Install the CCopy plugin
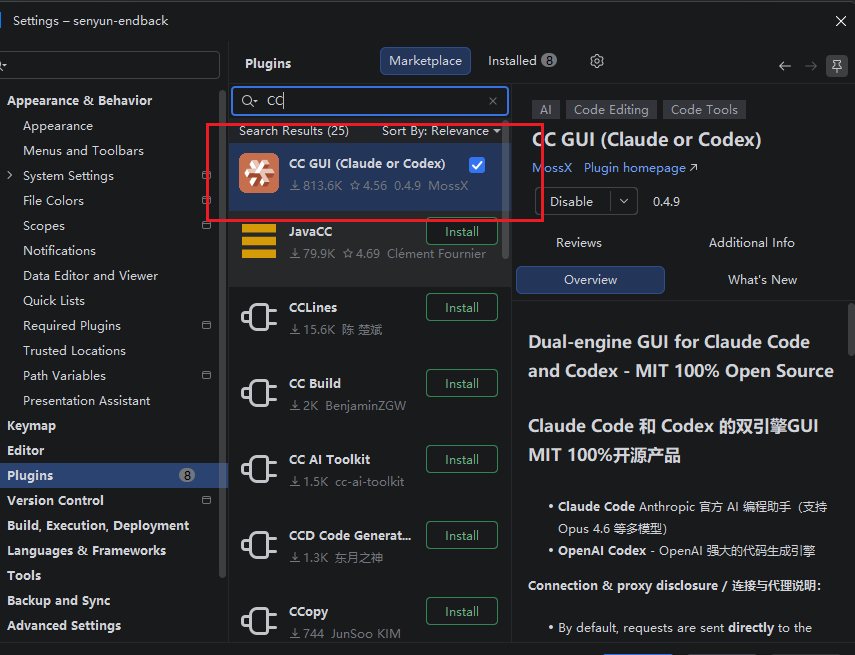 point(462,611)
